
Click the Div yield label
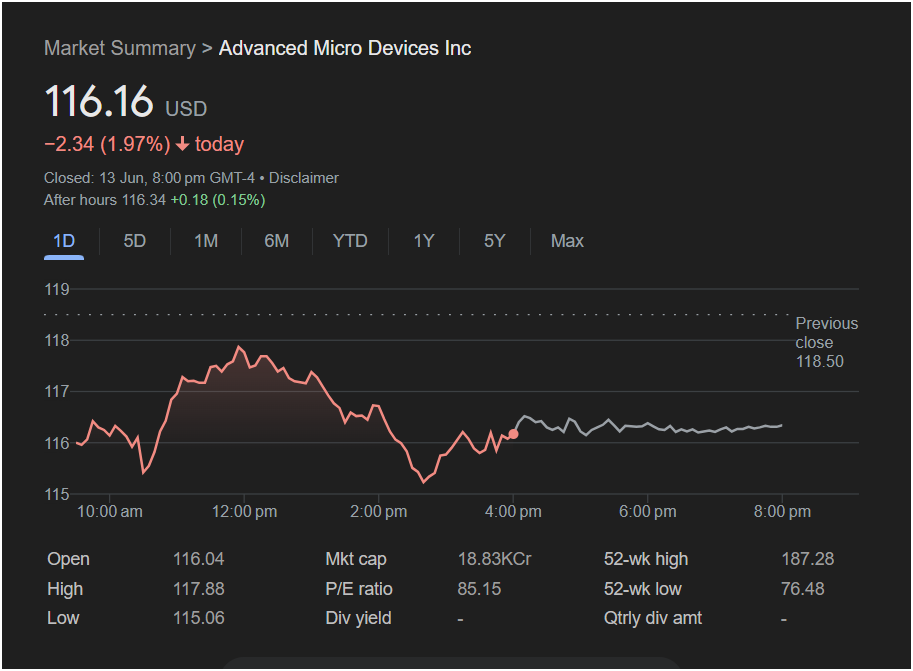click(x=359, y=618)
